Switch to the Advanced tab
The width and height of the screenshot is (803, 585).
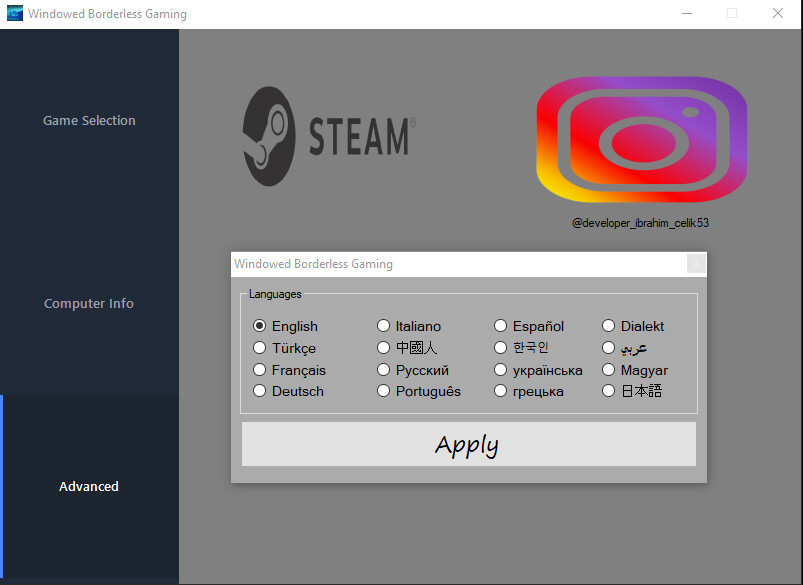pyautogui.click(x=88, y=486)
